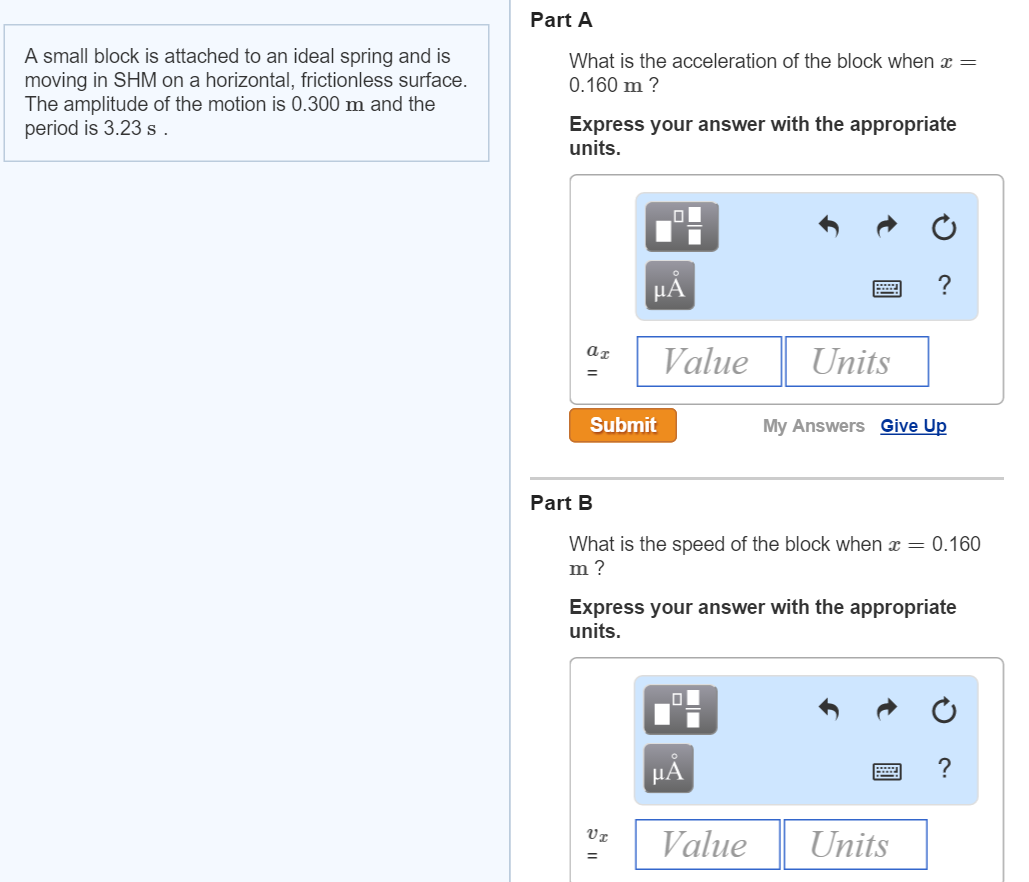Image resolution: width=1029 pixels, height=882 pixels.
Task: Open the symbols (µÅ) palette in Part A
Action: point(669,286)
